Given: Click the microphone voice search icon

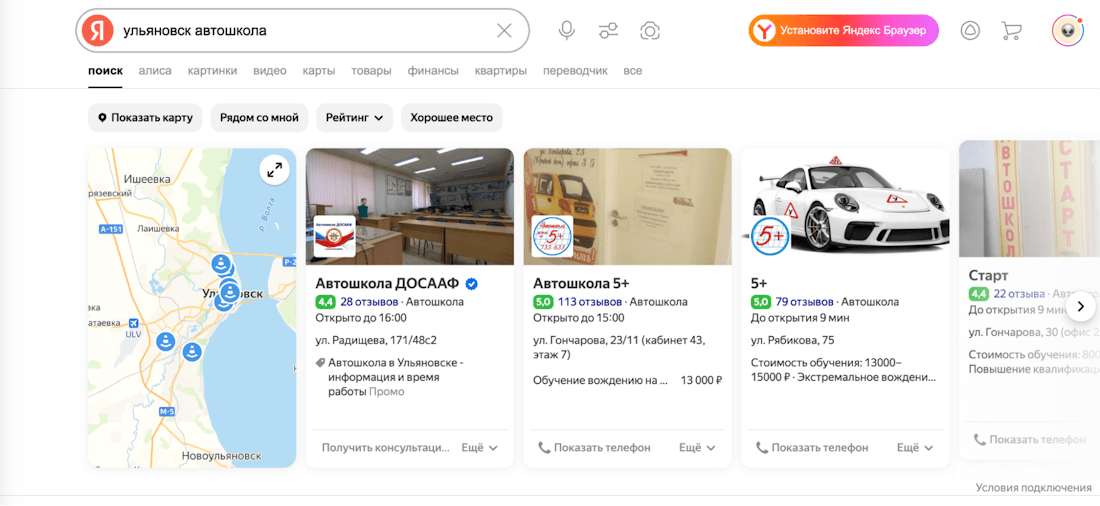Looking at the screenshot, I should (x=567, y=30).
